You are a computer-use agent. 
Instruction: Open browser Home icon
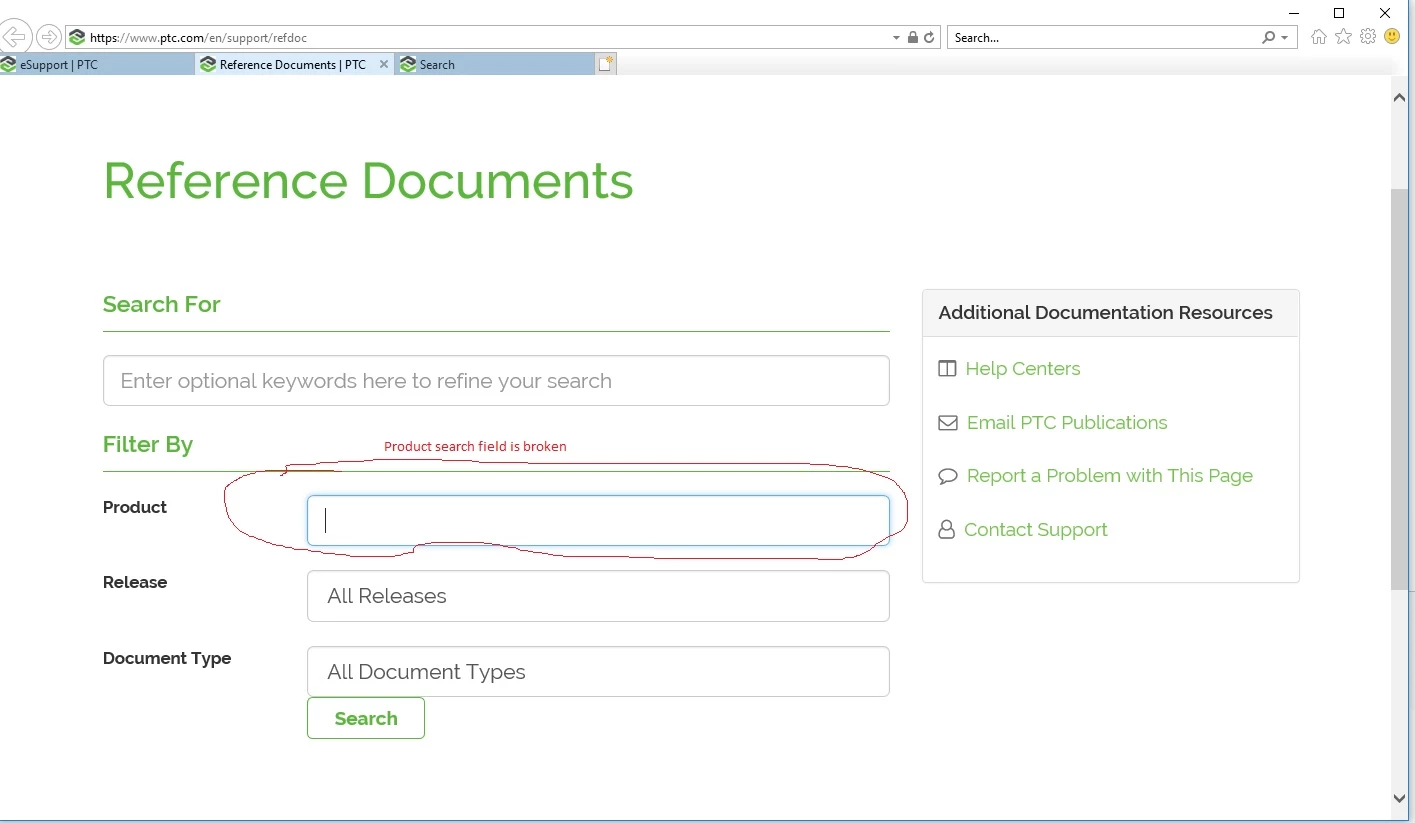(x=1319, y=37)
